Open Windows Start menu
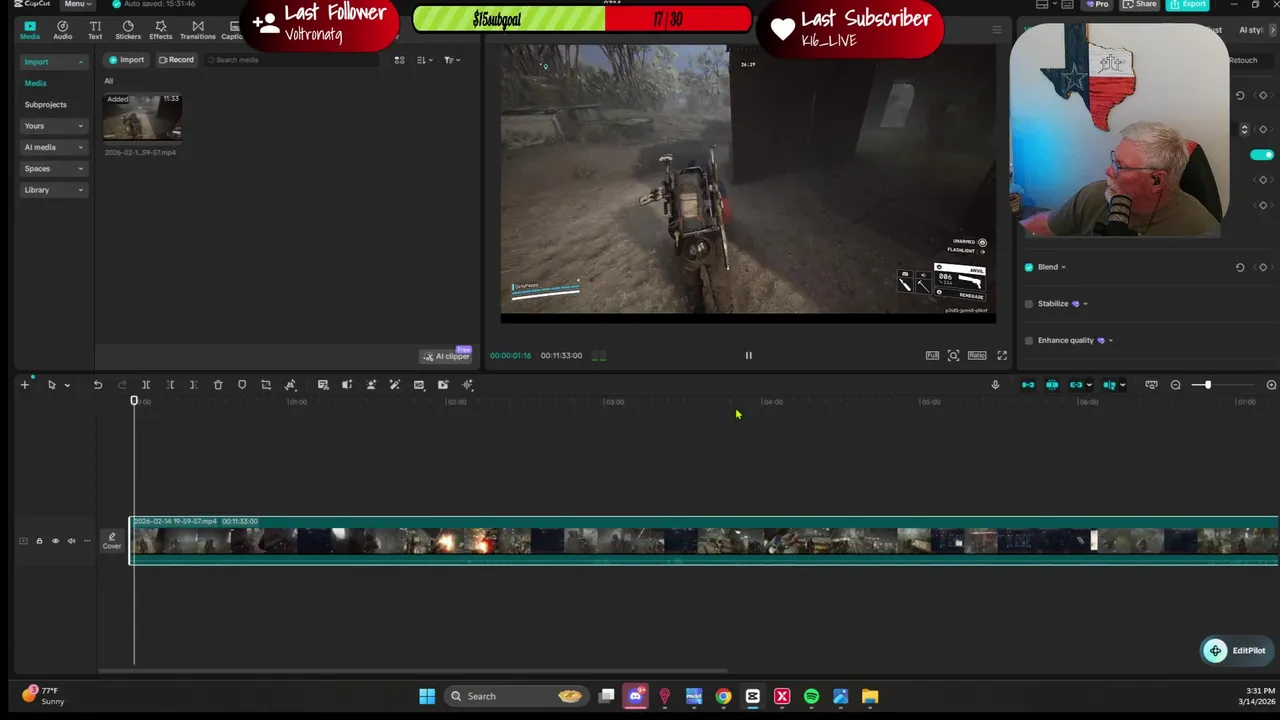This screenshot has width=1280, height=720. click(427, 696)
